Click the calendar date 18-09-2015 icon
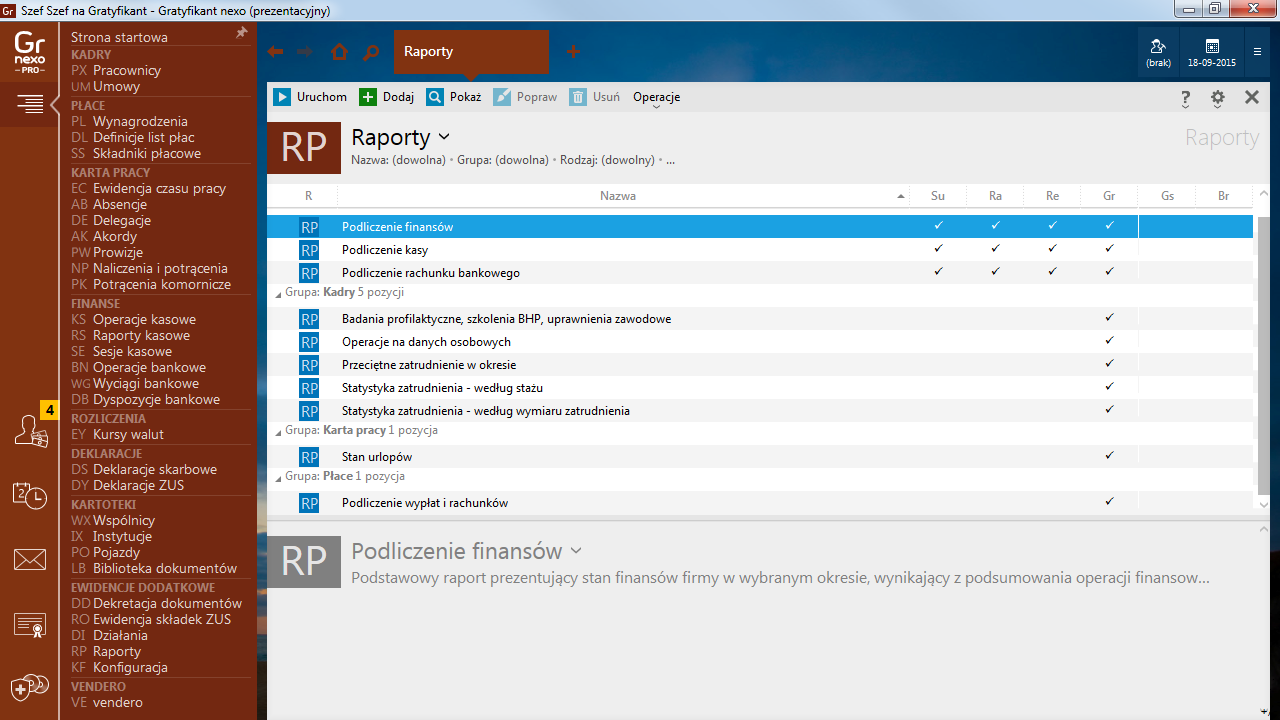 [1212, 52]
